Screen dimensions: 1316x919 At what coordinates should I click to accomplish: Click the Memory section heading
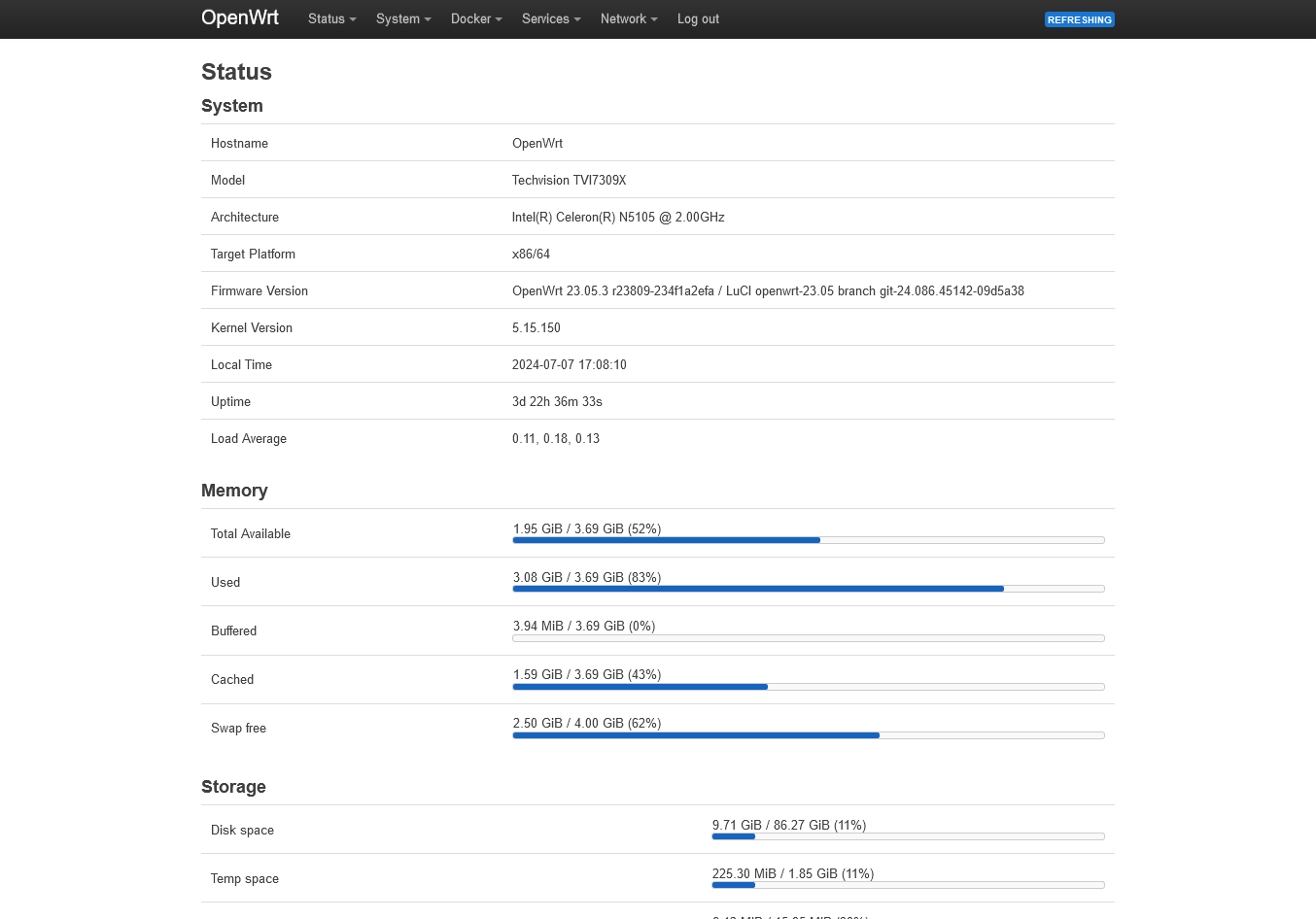point(234,491)
